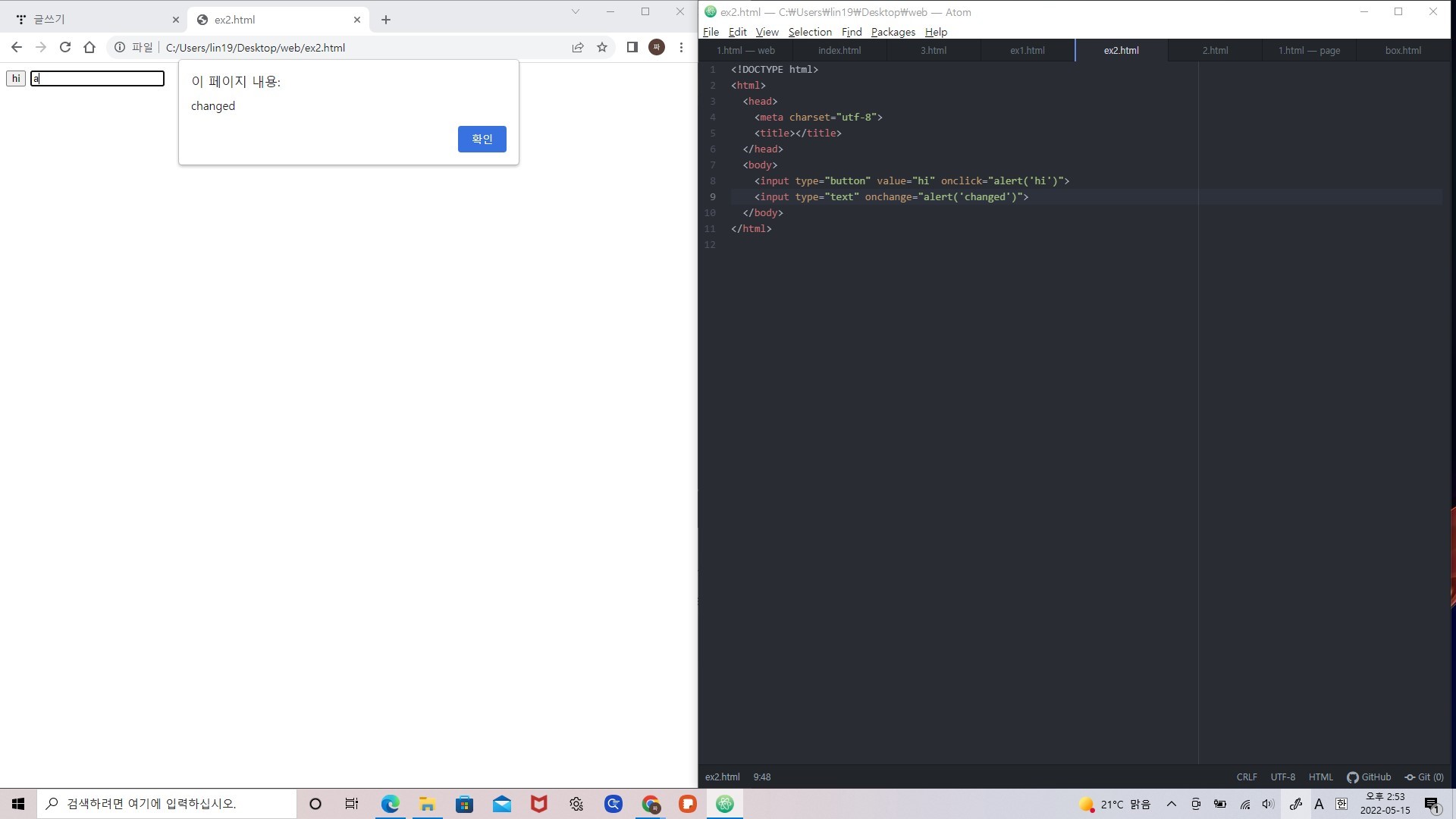Screen dimensions: 1456x819
Task: Open CRLF line ending selector
Action: (x=1246, y=777)
